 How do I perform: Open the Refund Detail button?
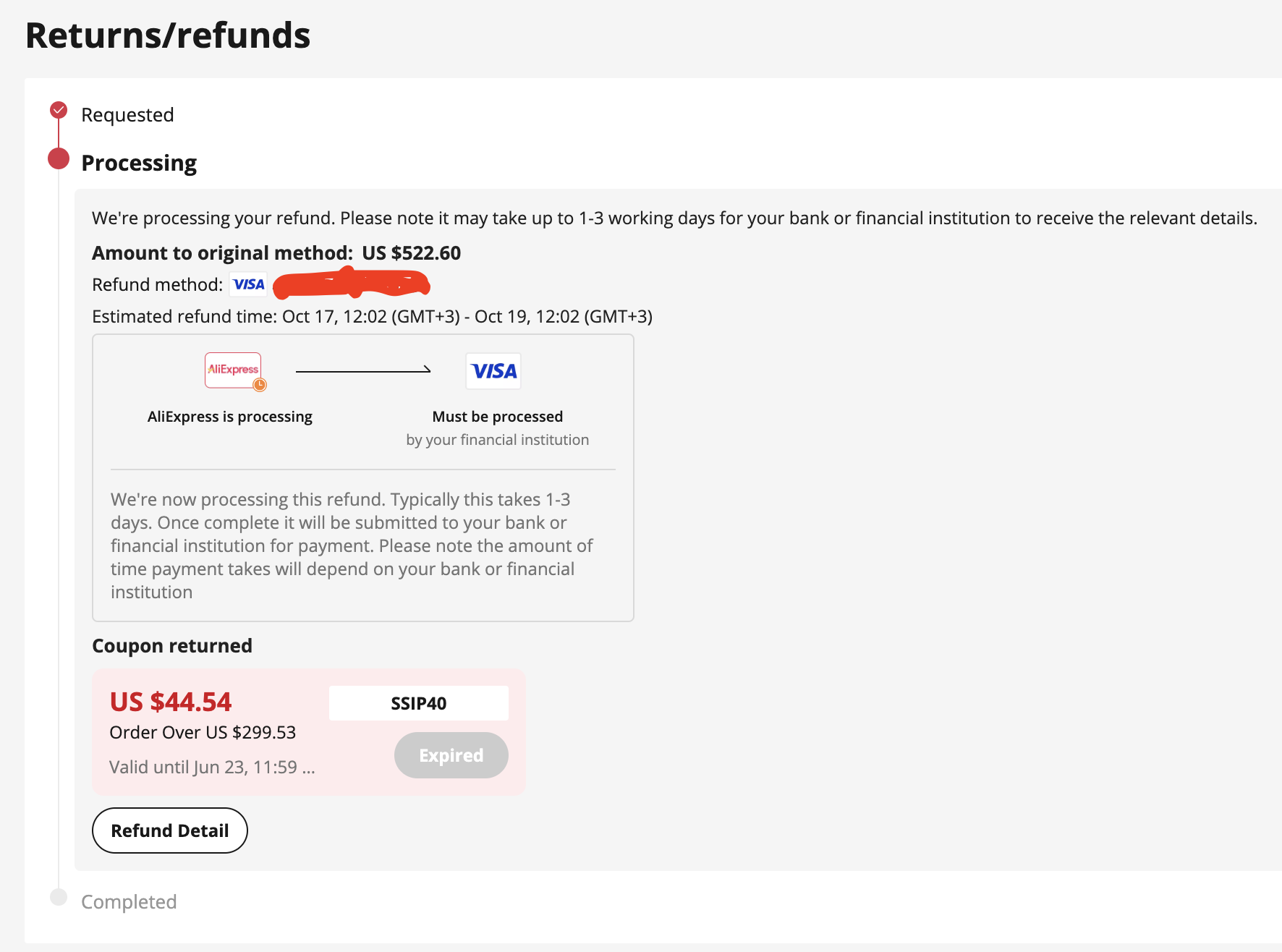coord(170,830)
